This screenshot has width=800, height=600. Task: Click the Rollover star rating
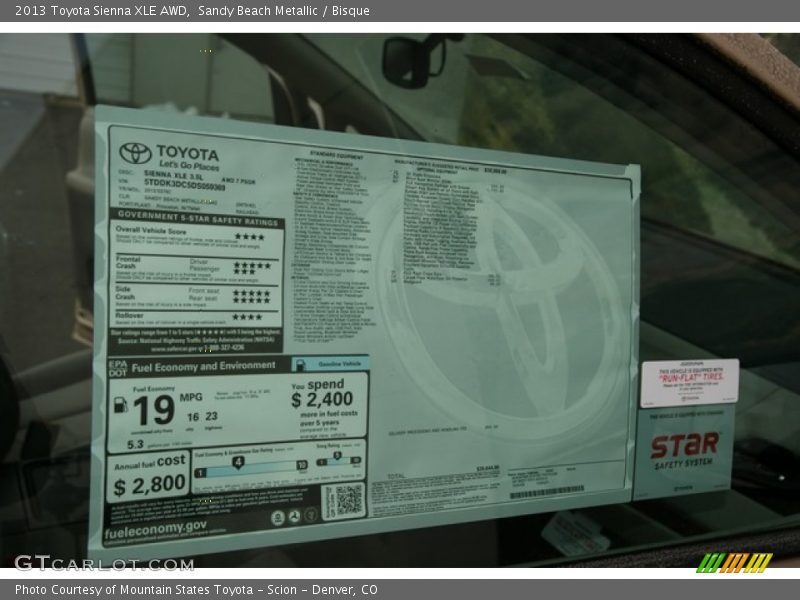pyautogui.click(x=247, y=317)
